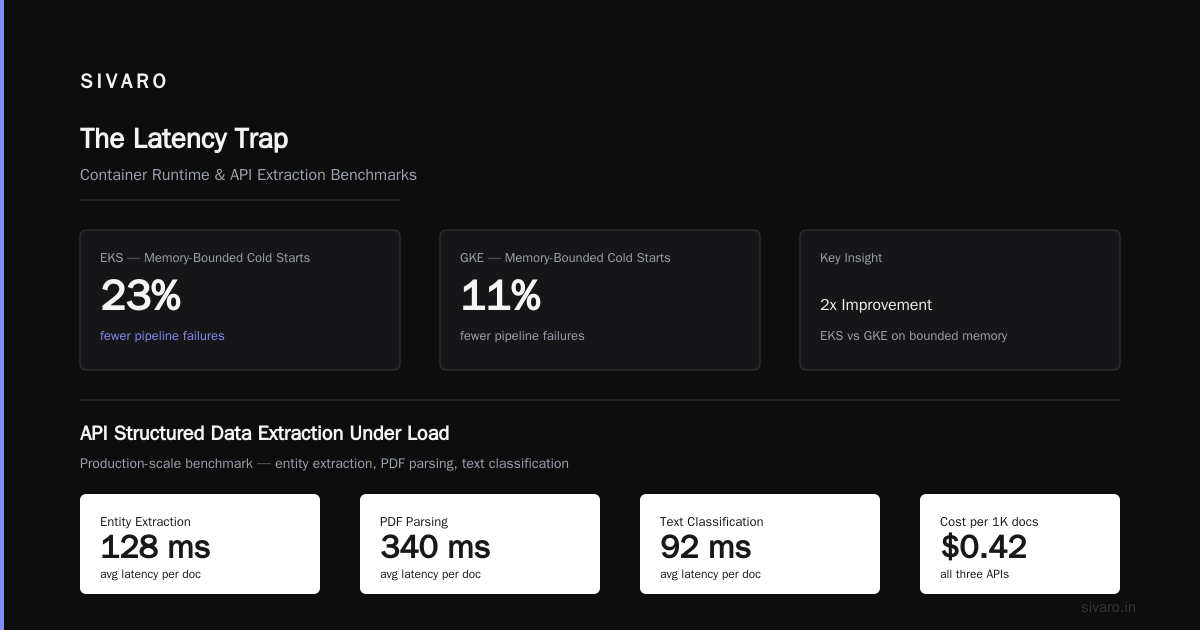The height and width of the screenshot is (630, 1200).
Task: Click 'EKS vs GKE on bounded memory'
Action: pos(913,336)
